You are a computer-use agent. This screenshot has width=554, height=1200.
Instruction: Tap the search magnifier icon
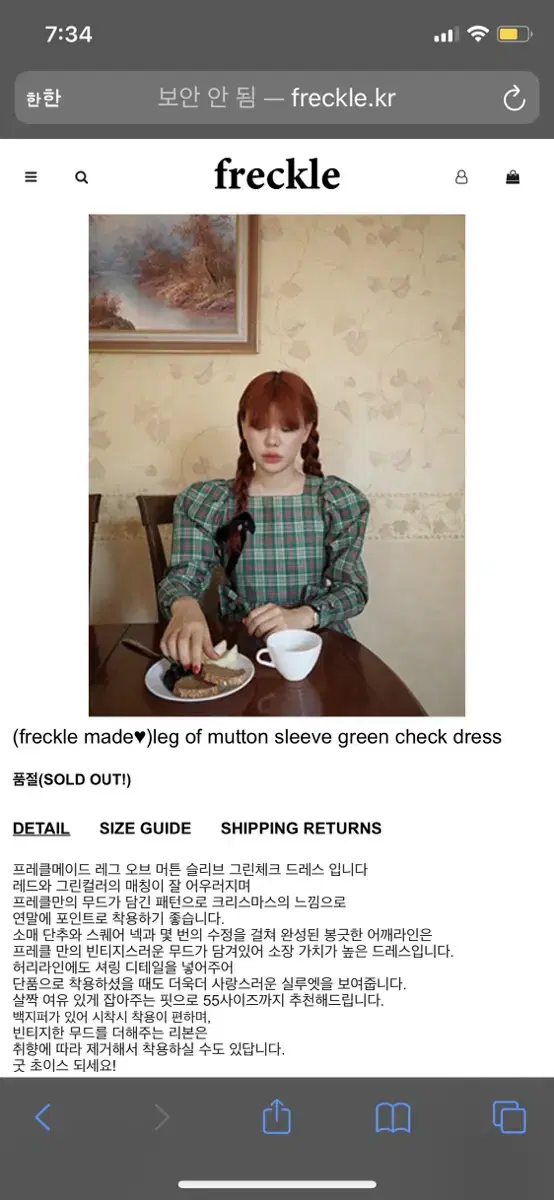[x=81, y=177]
